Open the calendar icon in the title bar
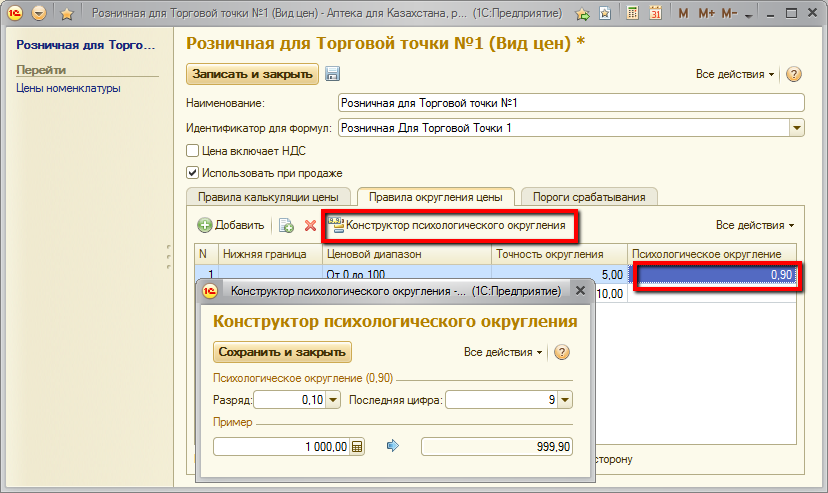The width and height of the screenshot is (828, 493). 655,14
